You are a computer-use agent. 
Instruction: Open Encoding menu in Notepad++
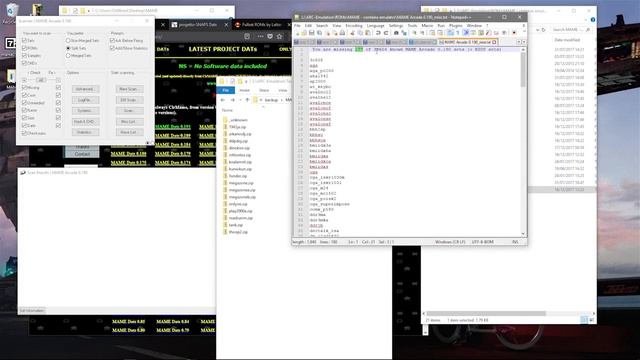click(x=354, y=26)
